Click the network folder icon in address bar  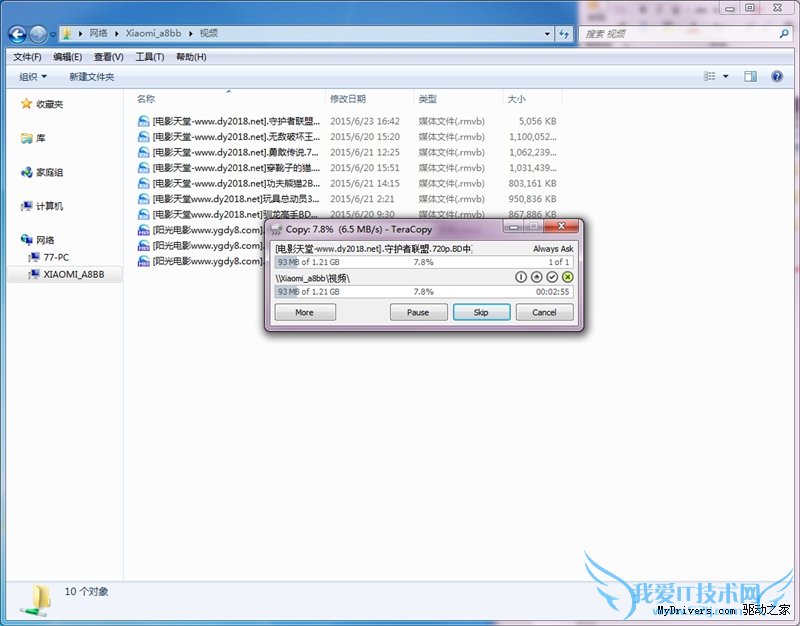tap(66, 34)
